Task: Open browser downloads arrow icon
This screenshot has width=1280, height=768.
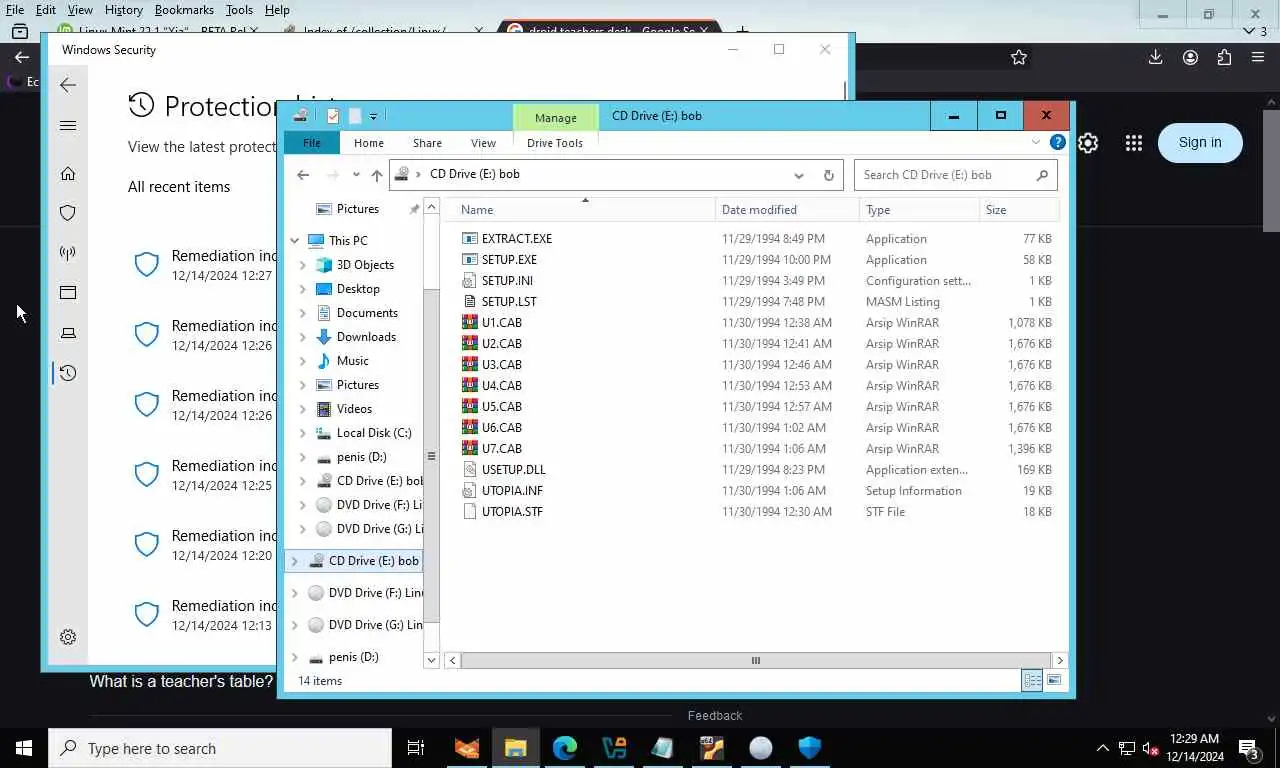Action: point(1155,58)
